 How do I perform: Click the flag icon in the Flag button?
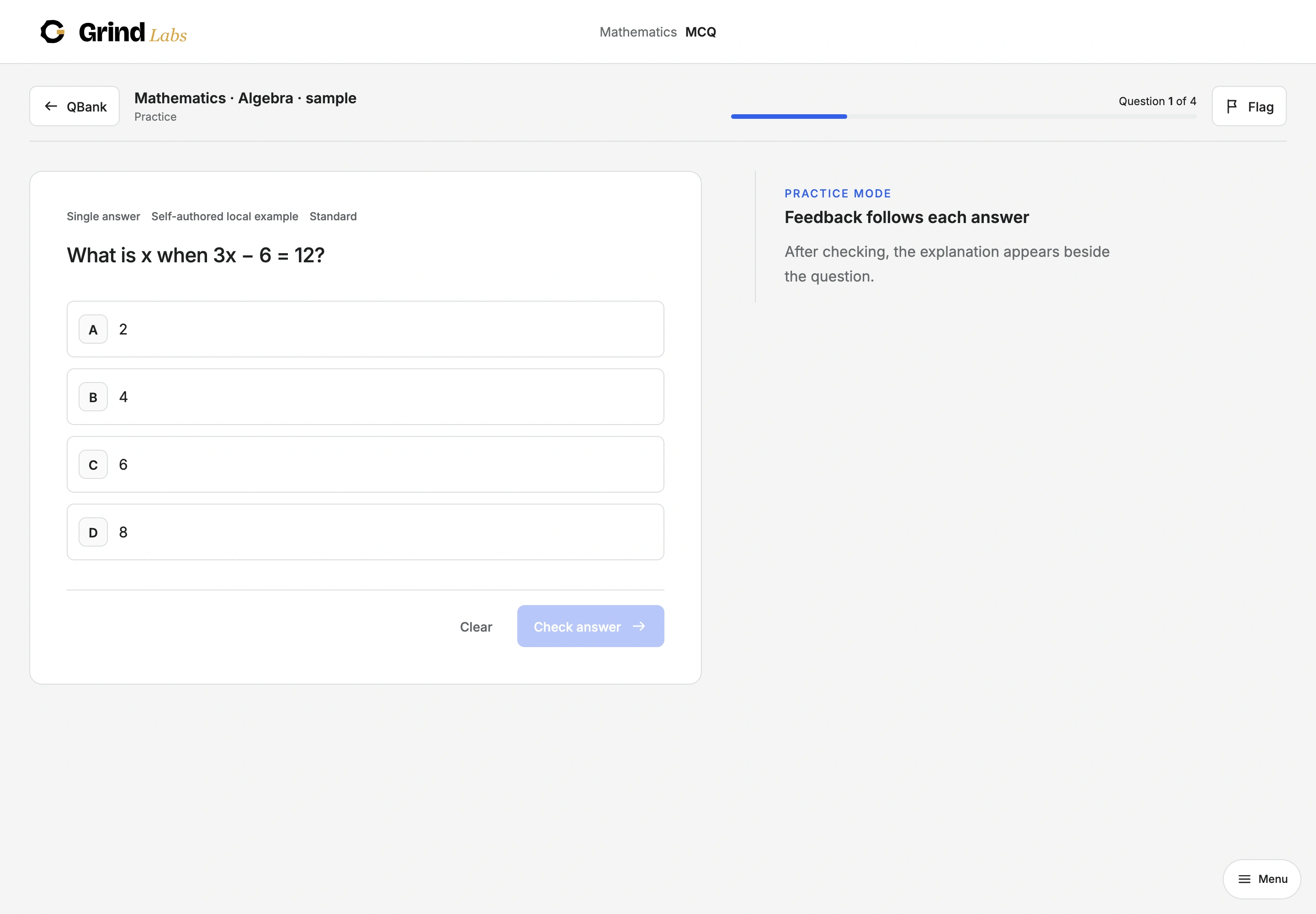pos(1232,106)
